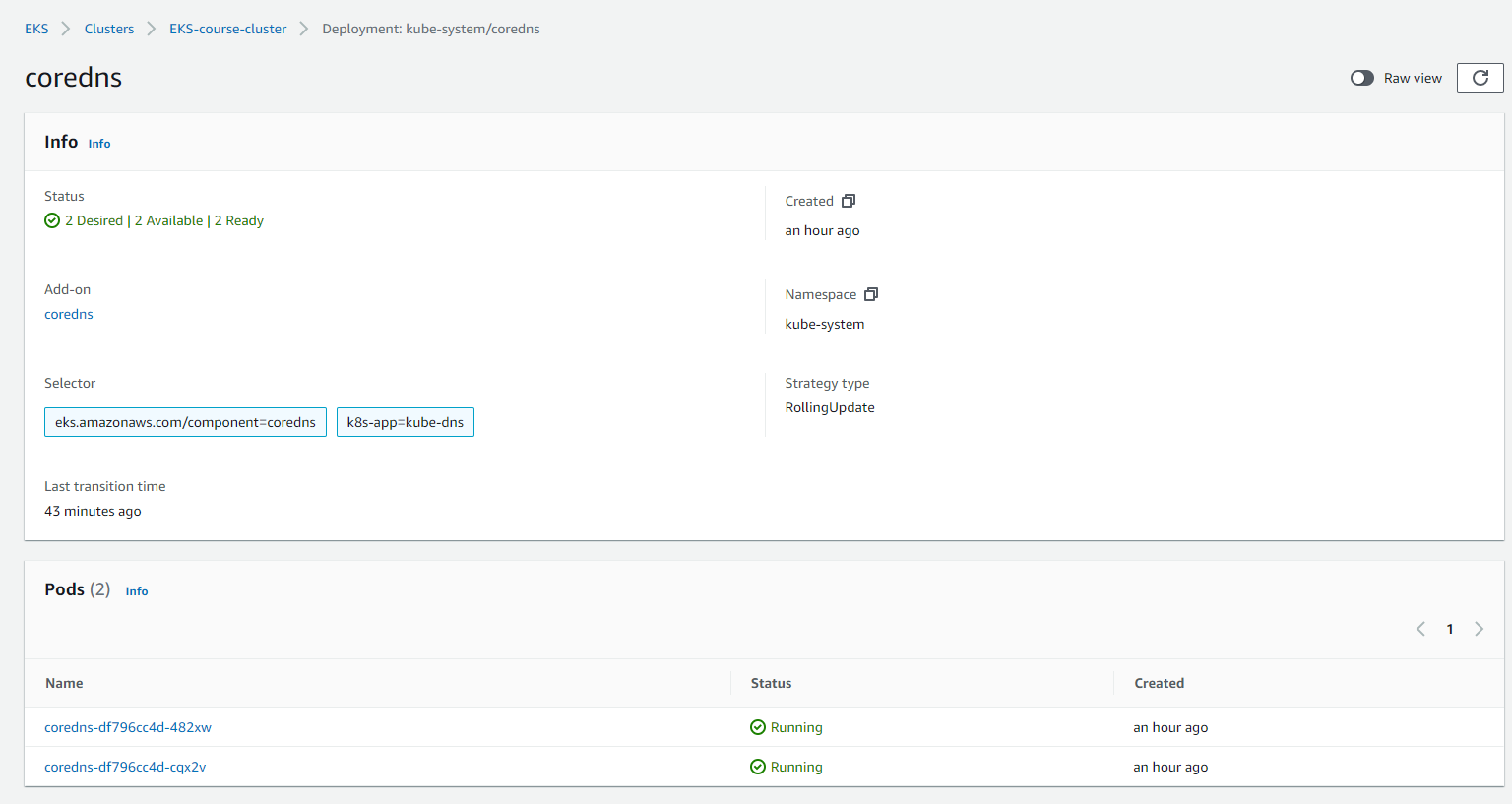Image resolution: width=1512 pixels, height=804 pixels.
Task: Copy the Created timestamp
Action: [x=849, y=201]
